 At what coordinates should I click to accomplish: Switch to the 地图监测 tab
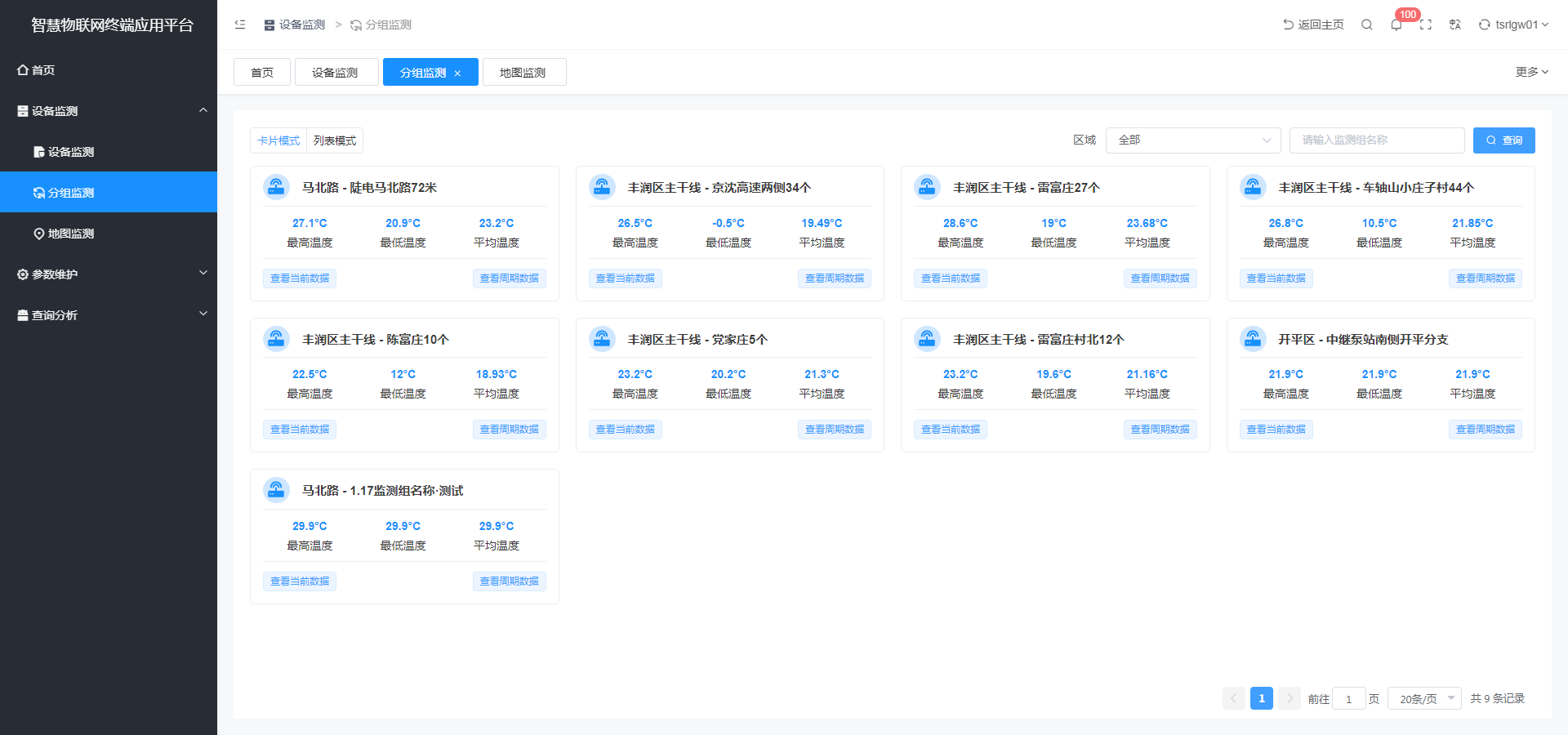[x=523, y=73]
